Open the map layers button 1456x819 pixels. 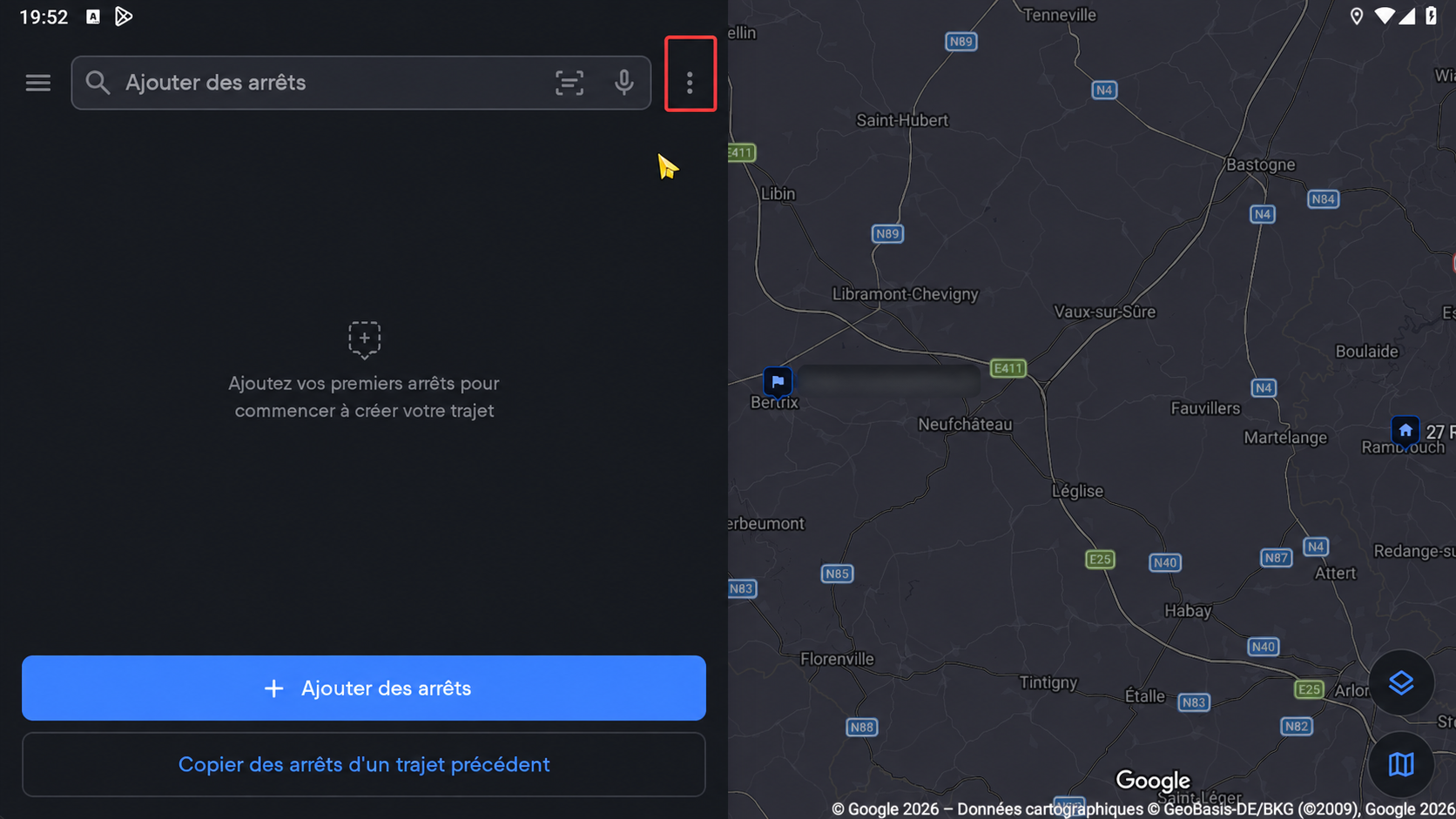[1401, 683]
